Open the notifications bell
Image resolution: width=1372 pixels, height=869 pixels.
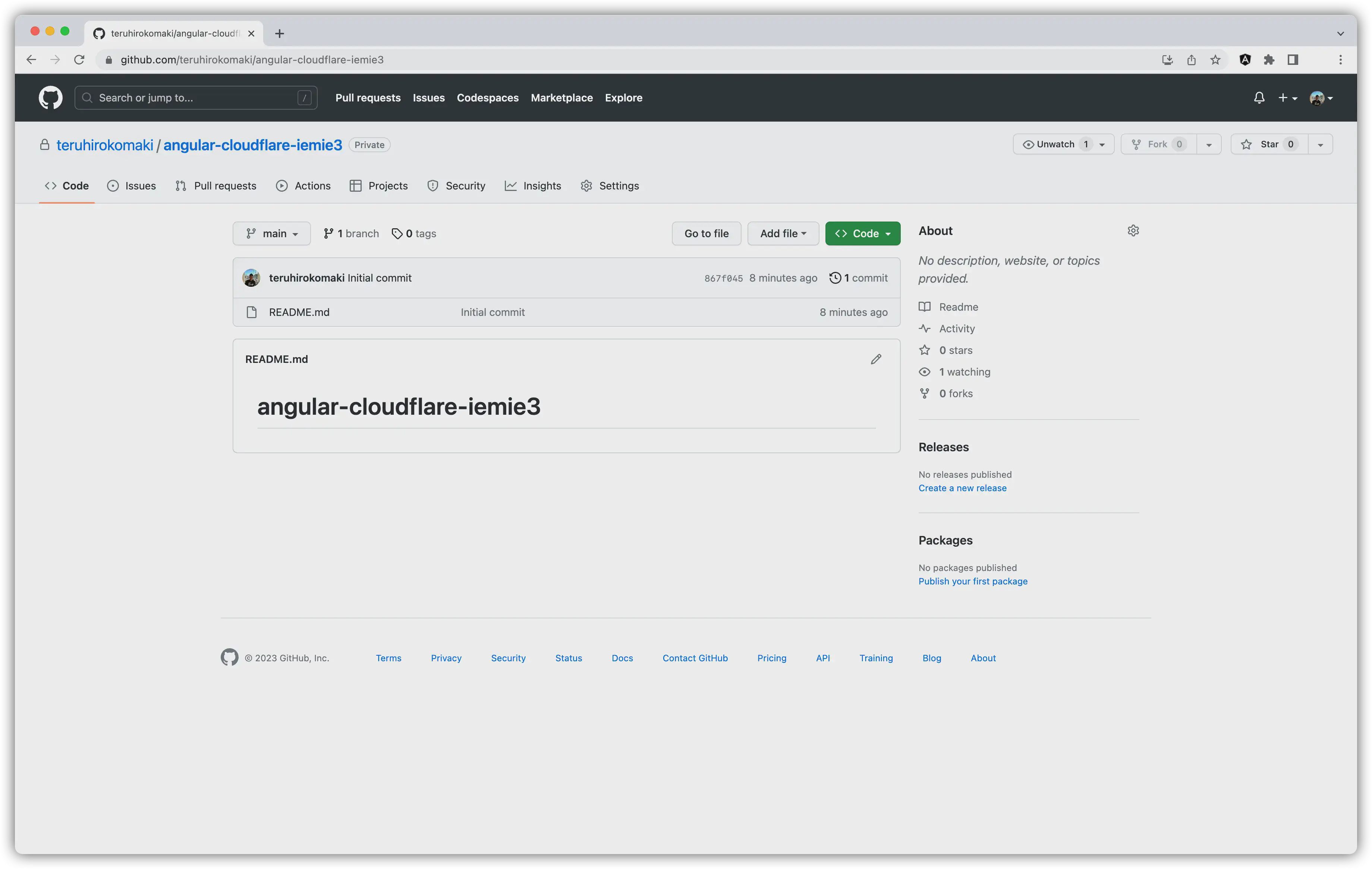pyautogui.click(x=1259, y=97)
